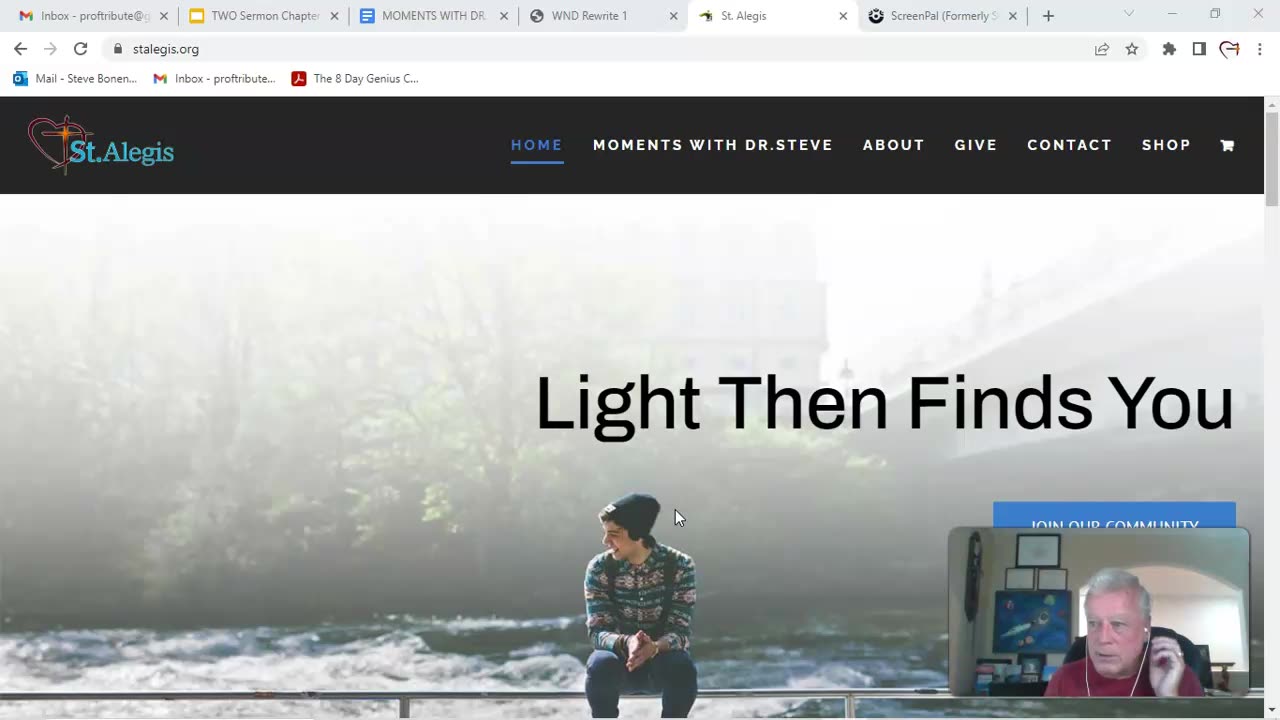Reload the current page
Viewport: 1280px width, 720px height.
(80, 49)
